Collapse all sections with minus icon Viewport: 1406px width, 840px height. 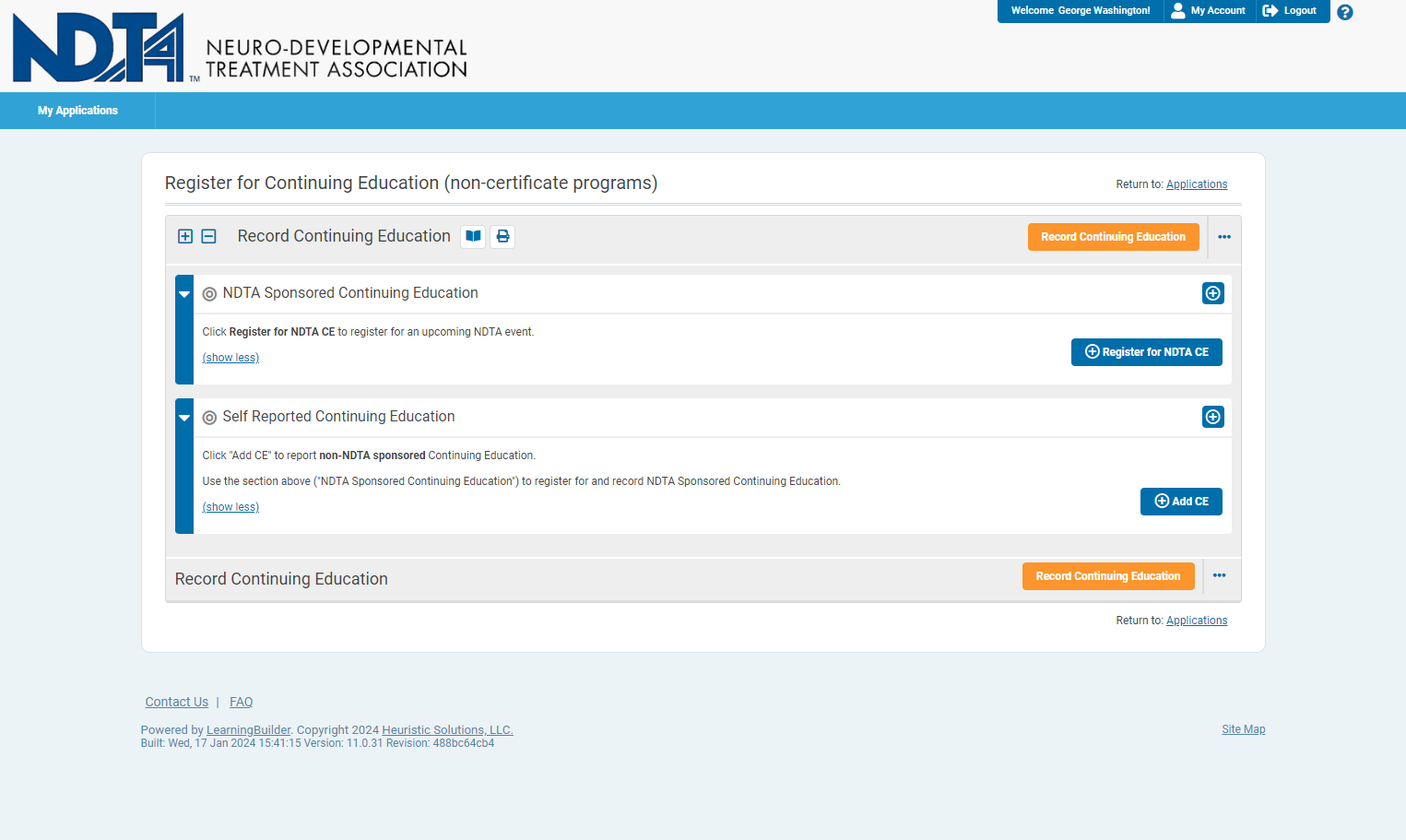[x=209, y=236]
